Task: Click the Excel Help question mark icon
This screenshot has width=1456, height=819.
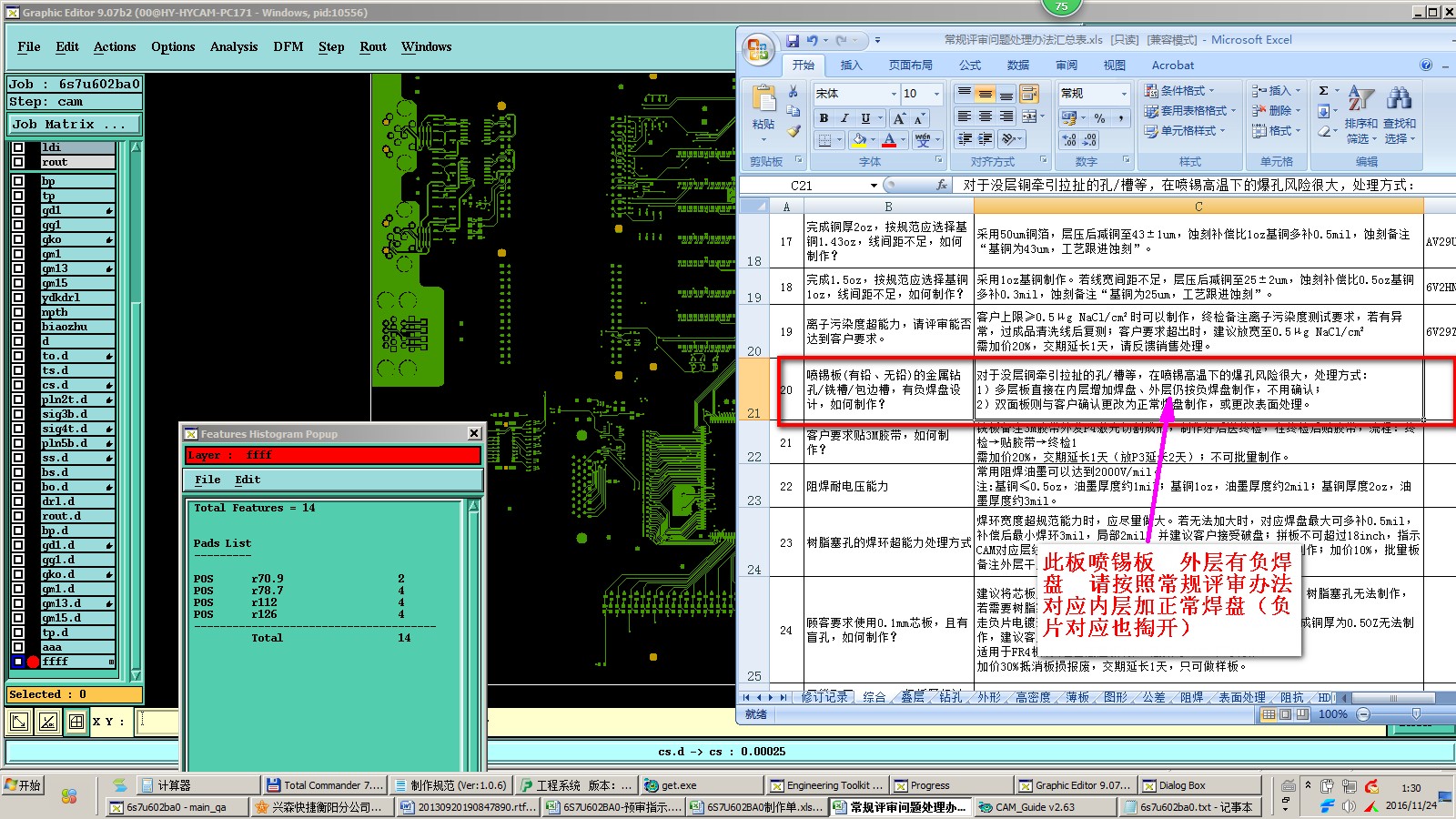Action: click(x=1426, y=66)
